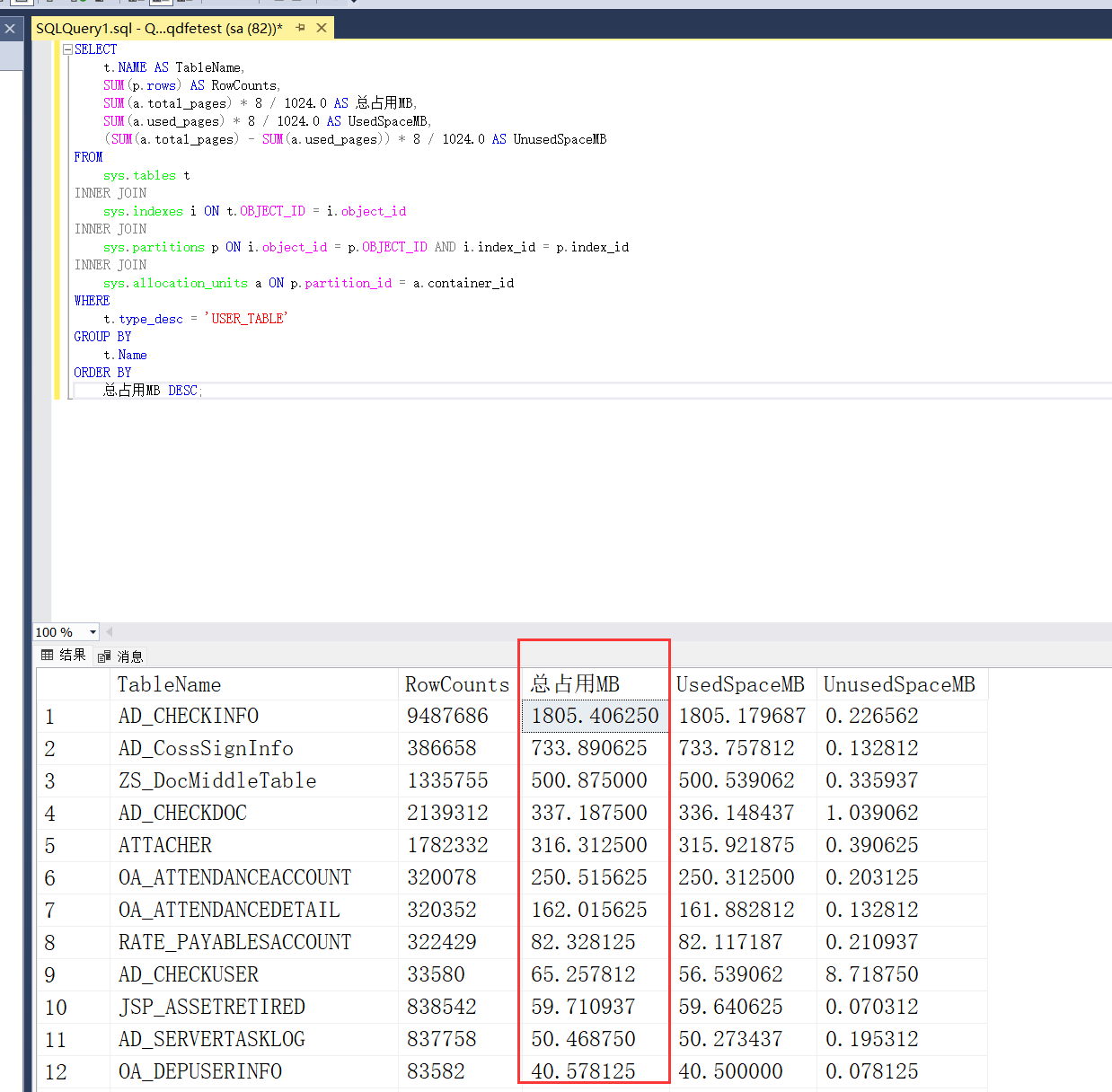This screenshot has height=1092, width=1112.
Task: Select result row header 1
Action: (x=73, y=716)
